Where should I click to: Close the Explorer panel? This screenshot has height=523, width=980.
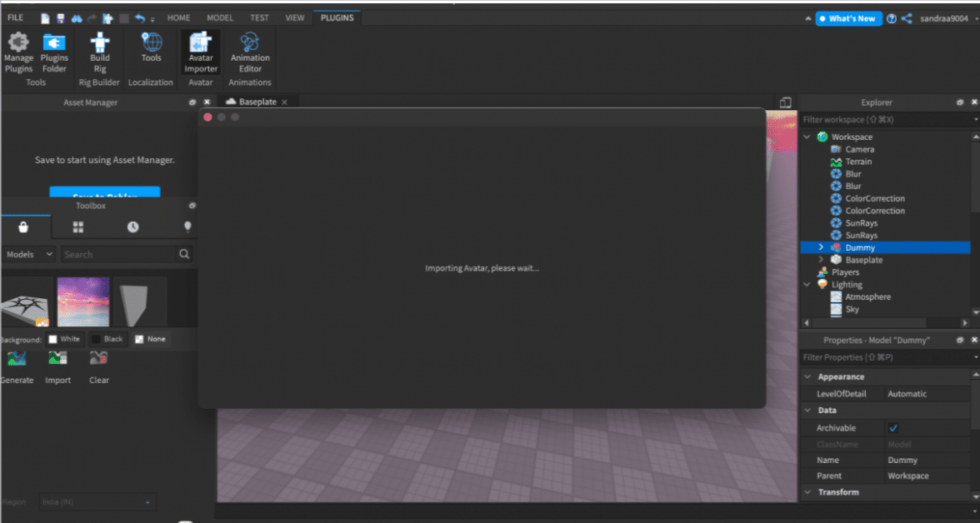click(x=974, y=102)
